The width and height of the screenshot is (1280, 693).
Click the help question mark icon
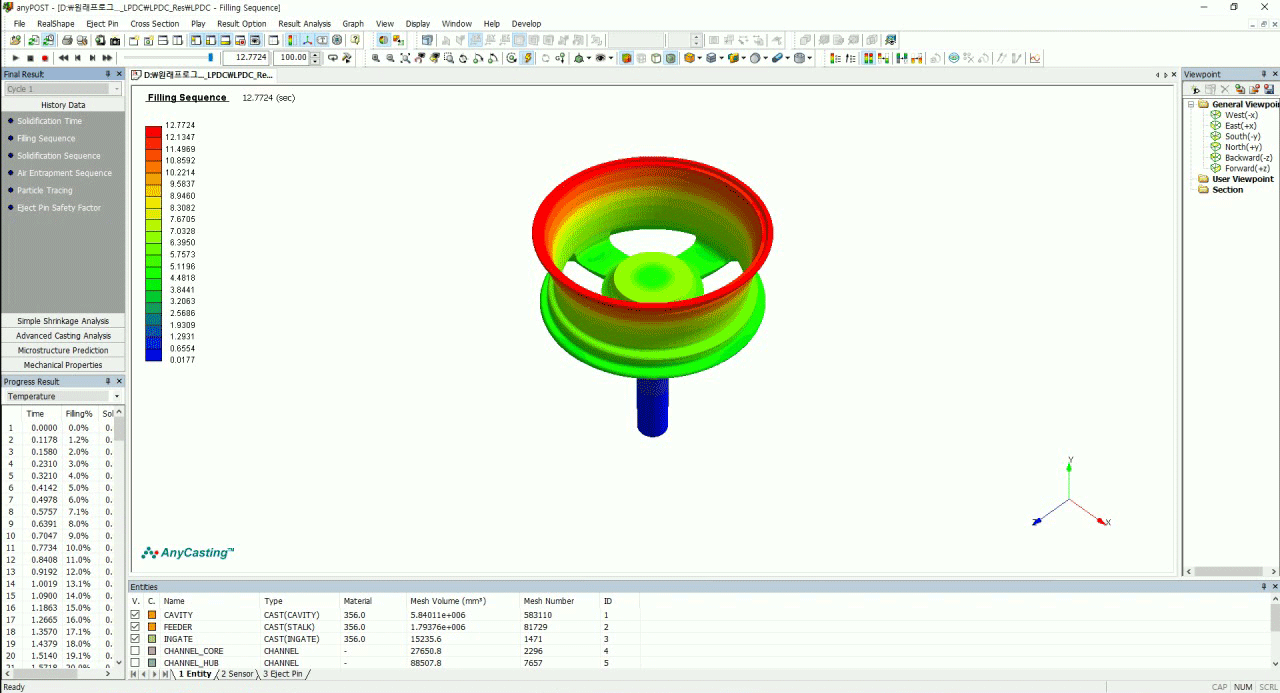pyautogui.click(x=353, y=41)
